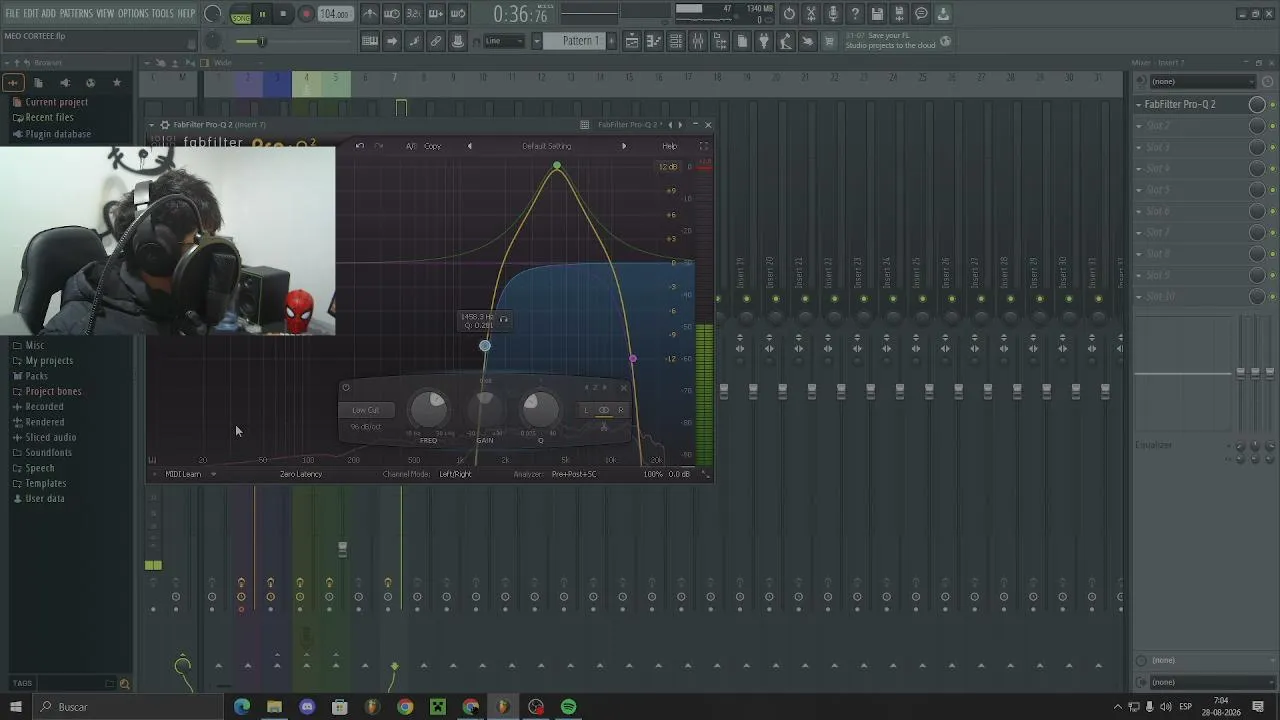
Task: Open the FILE menu
Action: (13, 13)
